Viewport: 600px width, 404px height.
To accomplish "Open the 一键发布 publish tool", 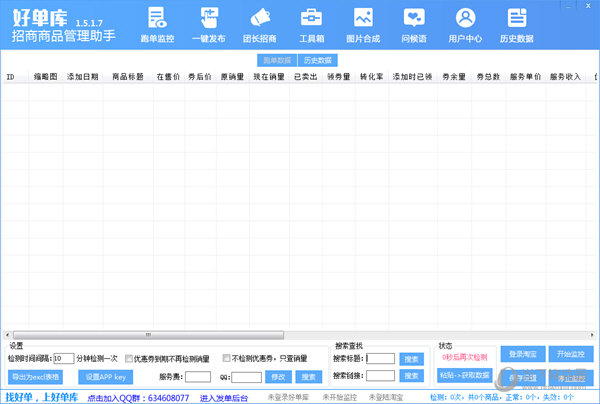I will tap(209, 25).
